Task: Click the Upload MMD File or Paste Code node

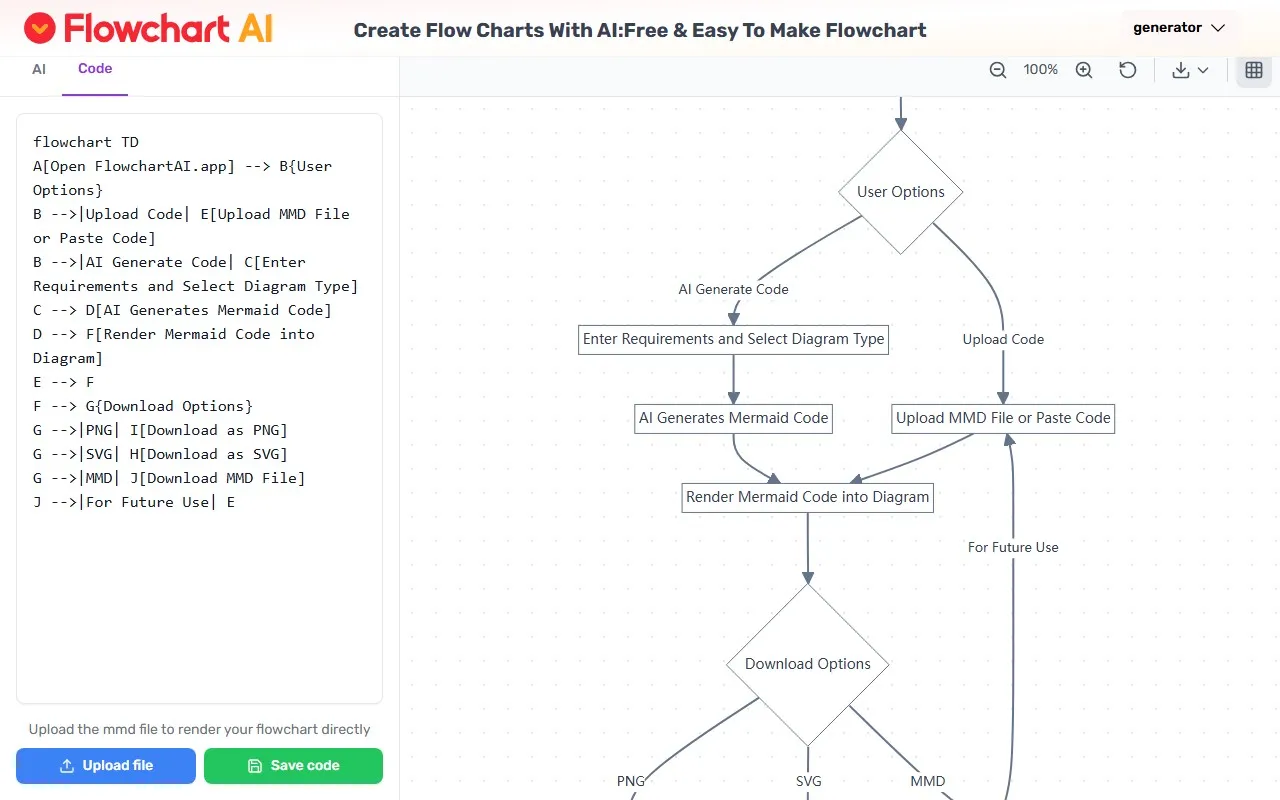Action: [1003, 418]
